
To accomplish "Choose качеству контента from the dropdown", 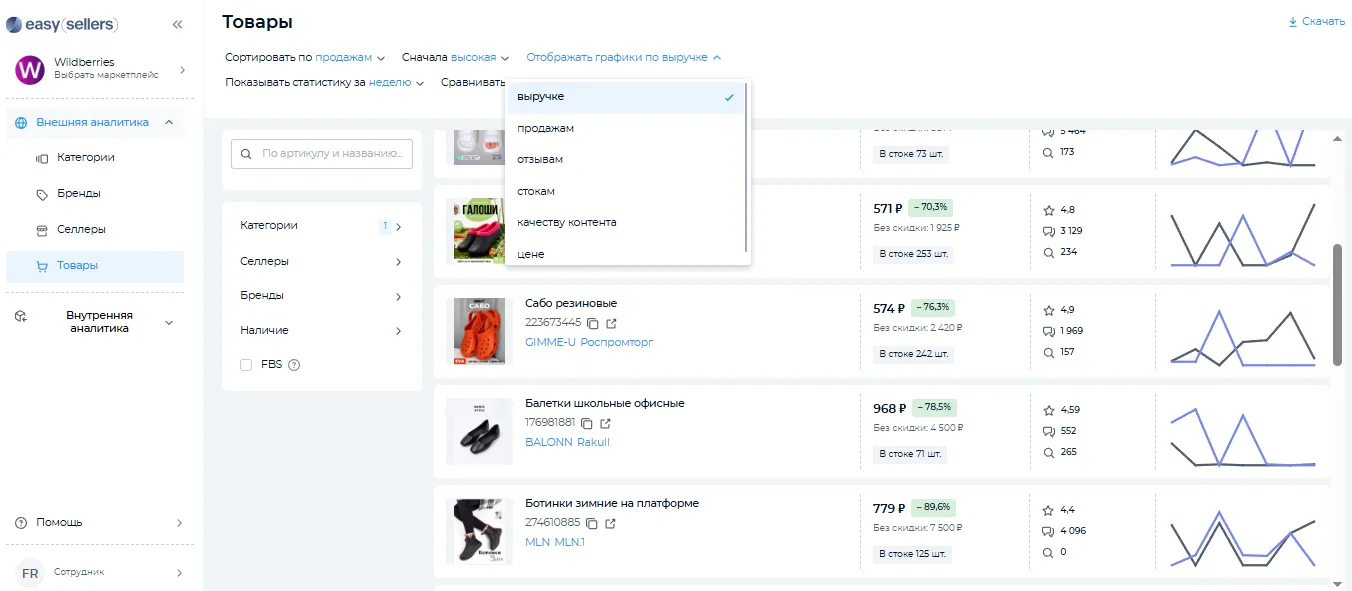I will pos(566,222).
